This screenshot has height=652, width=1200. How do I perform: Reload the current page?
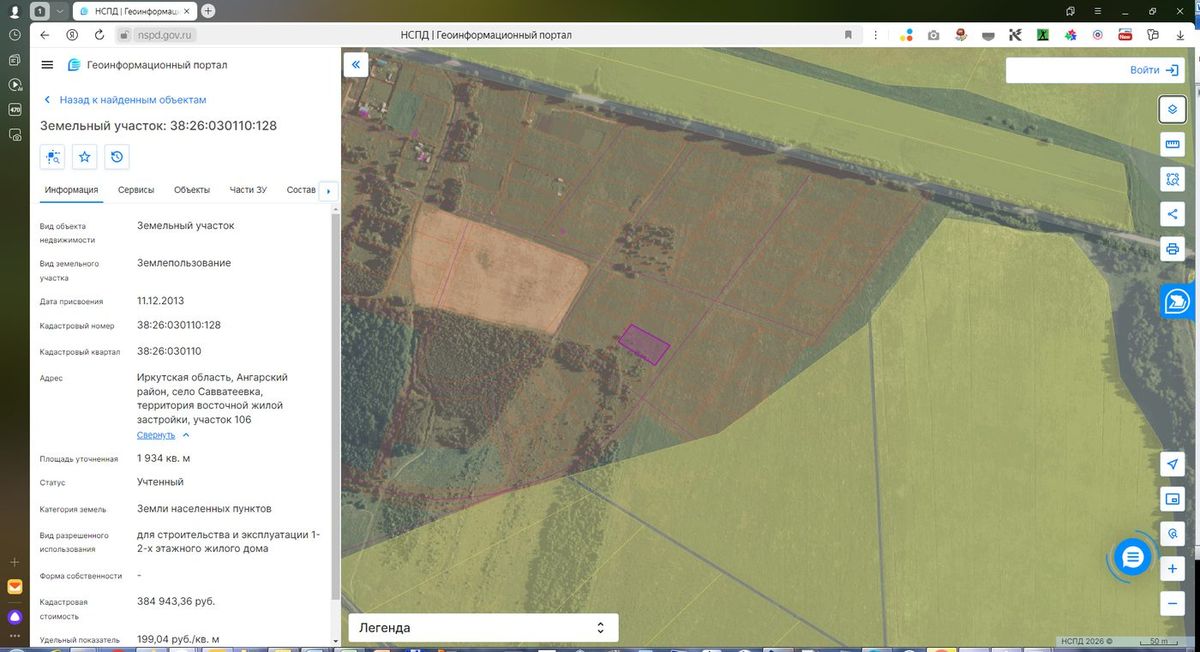99,35
